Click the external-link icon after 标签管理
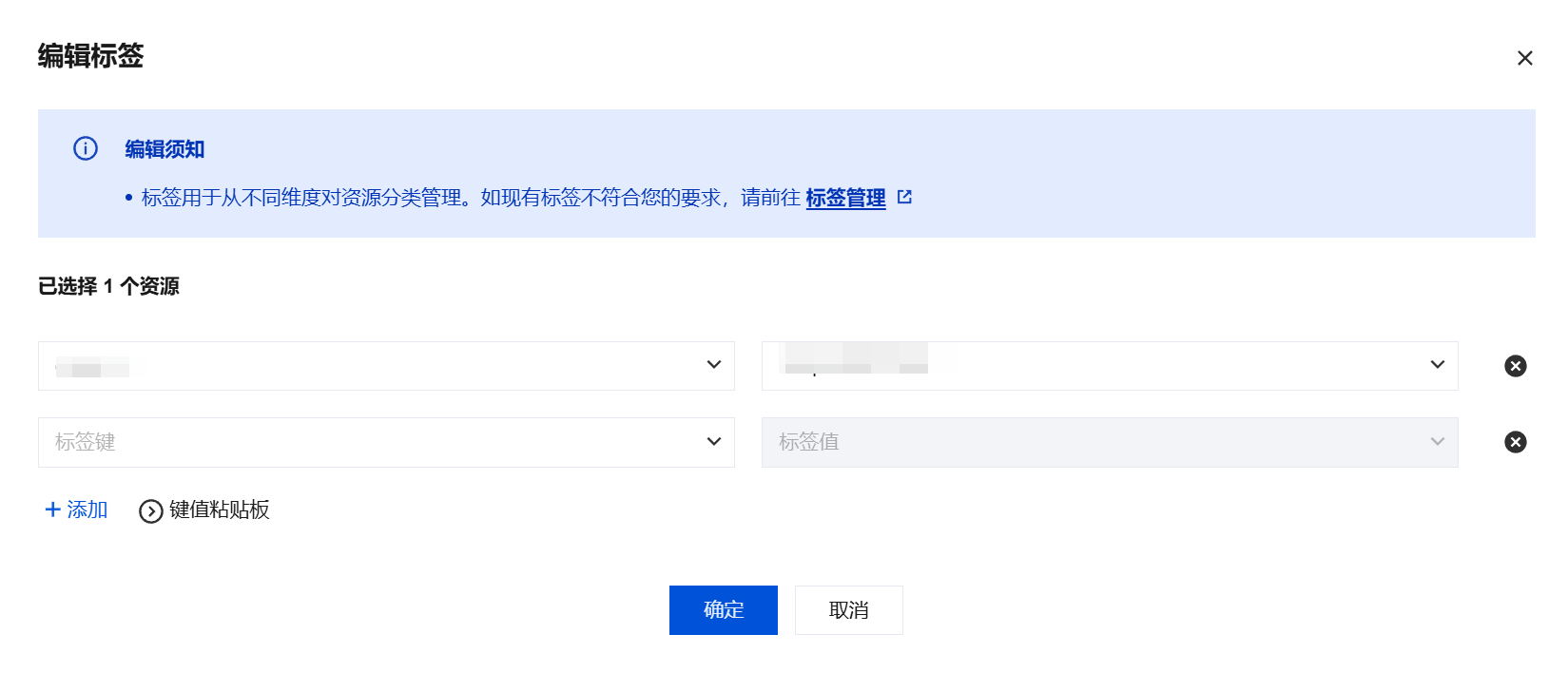Screen dimensions: 1568x673 pos(904,197)
